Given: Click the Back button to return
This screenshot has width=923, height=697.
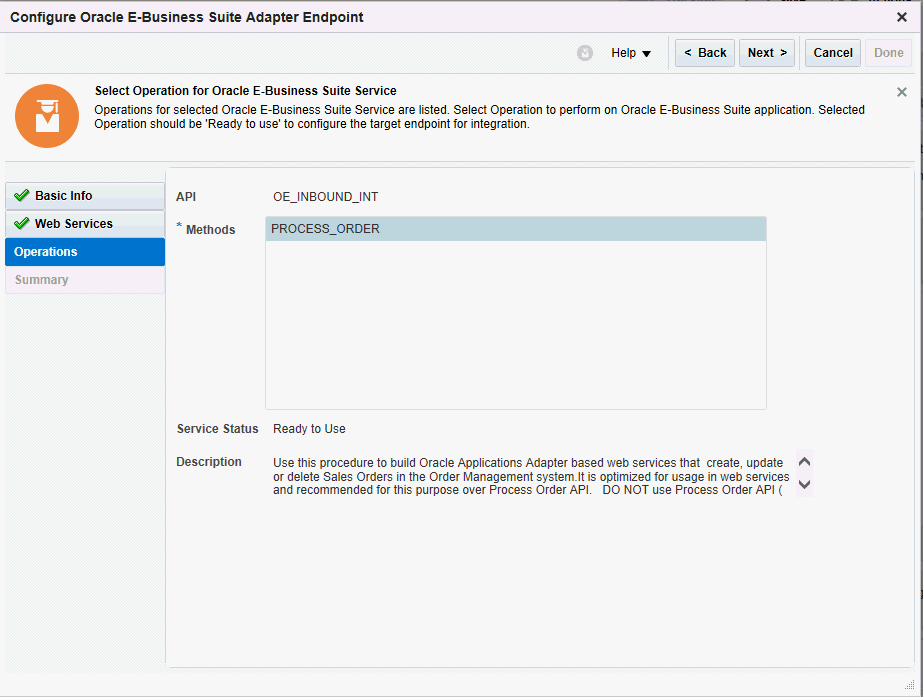Looking at the screenshot, I should pyautogui.click(x=704, y=53).
